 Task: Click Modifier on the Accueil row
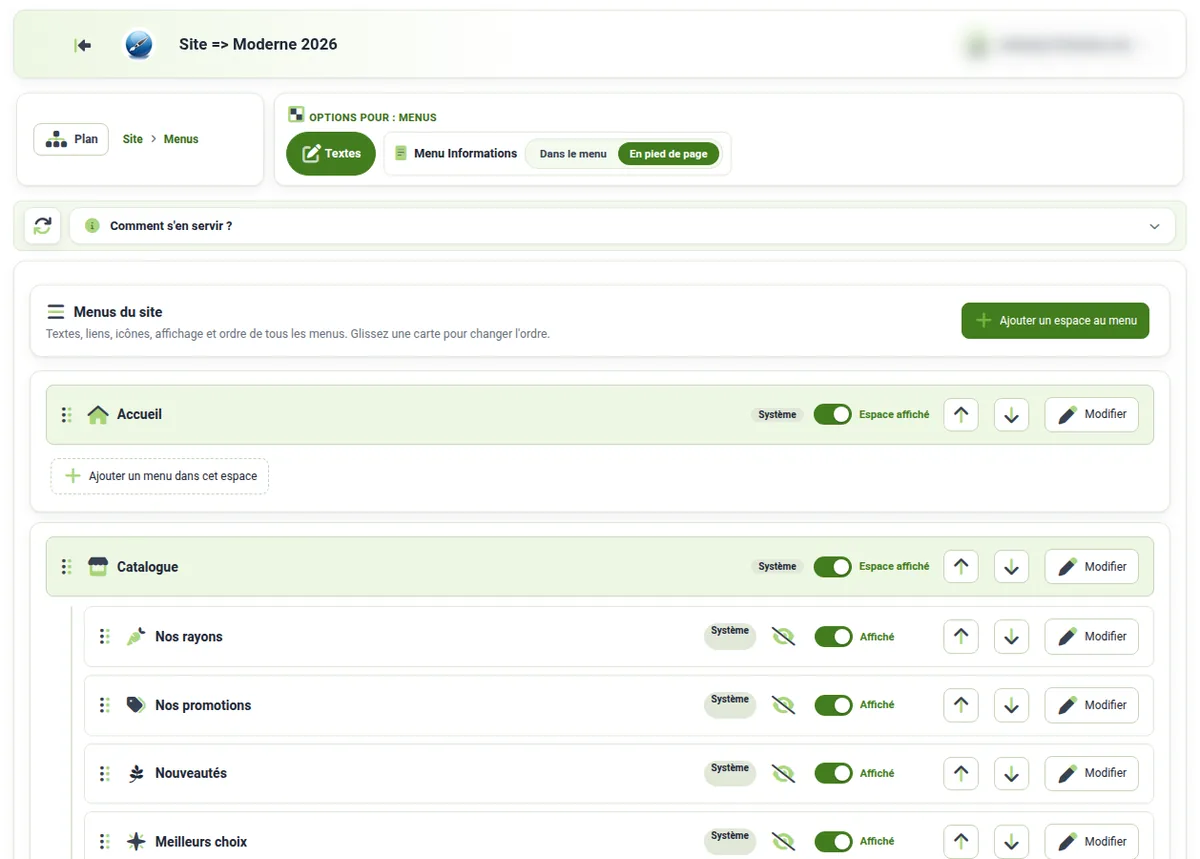coord(1091,414)
